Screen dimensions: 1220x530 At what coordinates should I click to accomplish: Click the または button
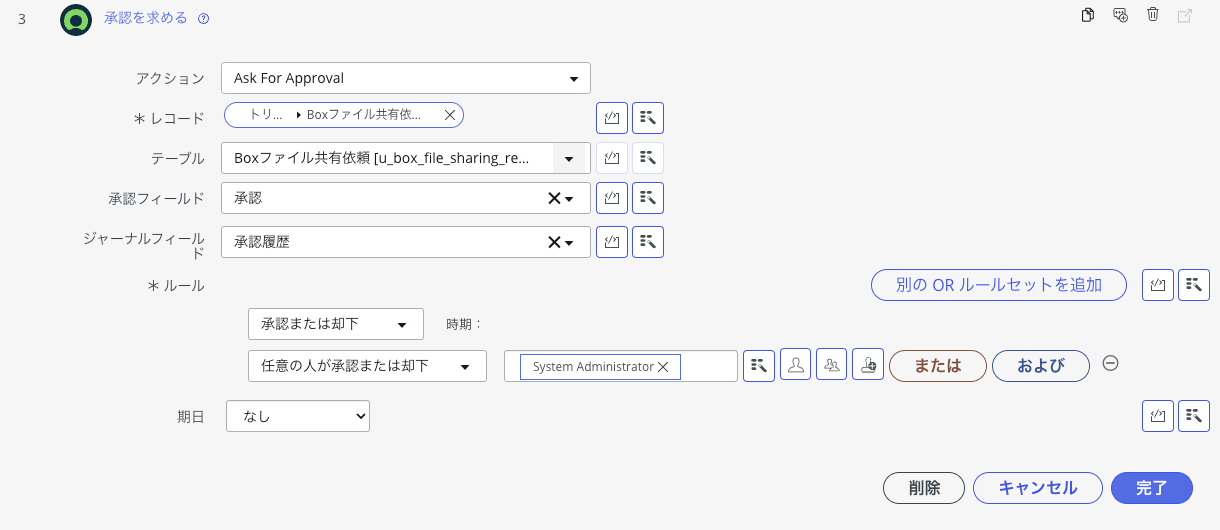(938, 366)
